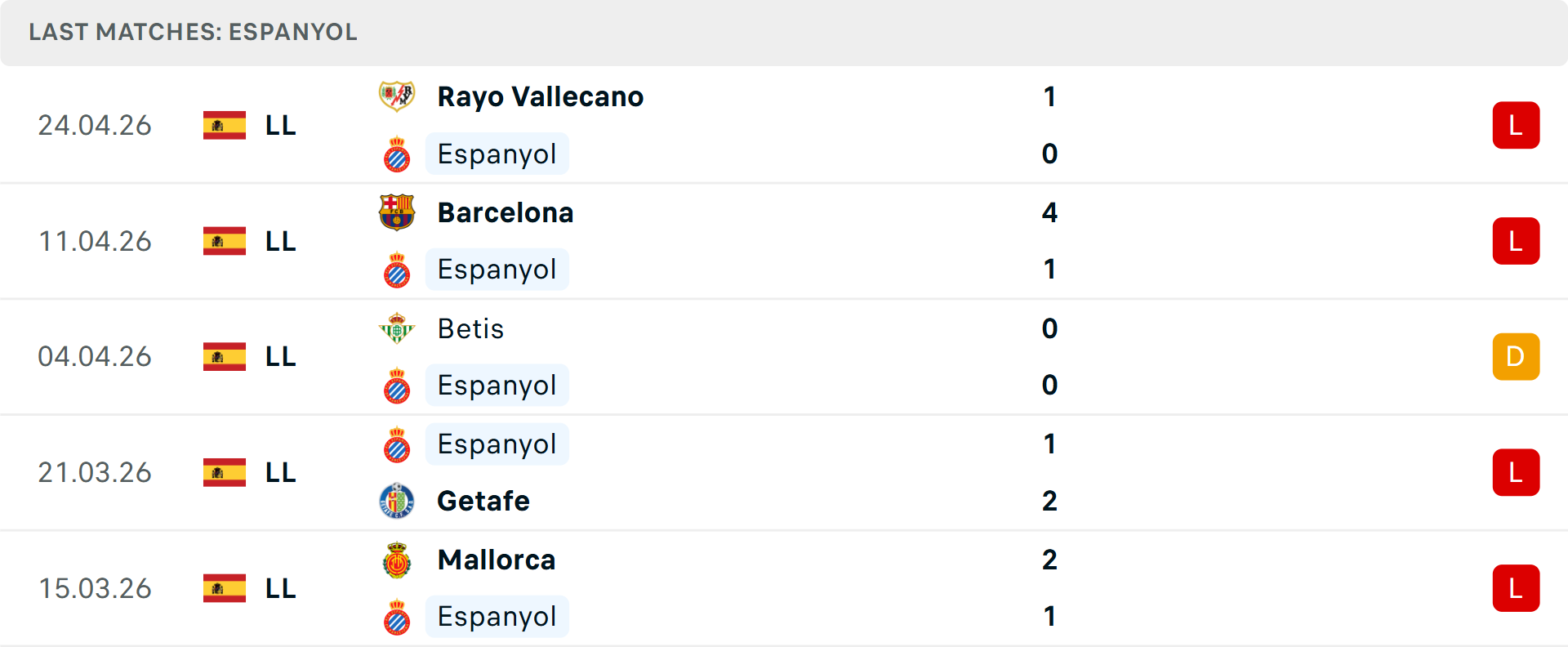Click Espanyol crest in the 24.04.26 match
The width and height of the screenshot is (1568, 647).
point(397,154)
